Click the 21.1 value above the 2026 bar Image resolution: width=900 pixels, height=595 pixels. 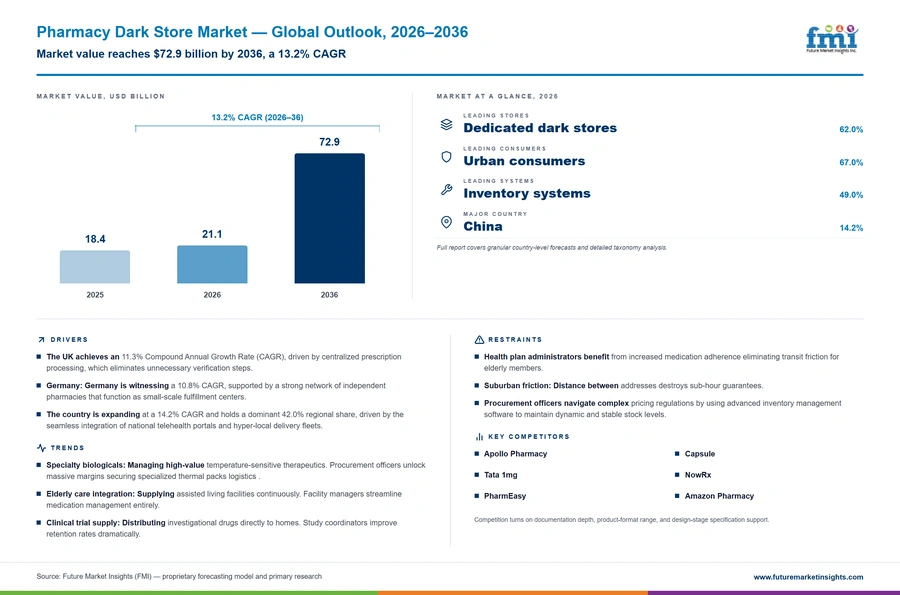[x=212, y=234]
